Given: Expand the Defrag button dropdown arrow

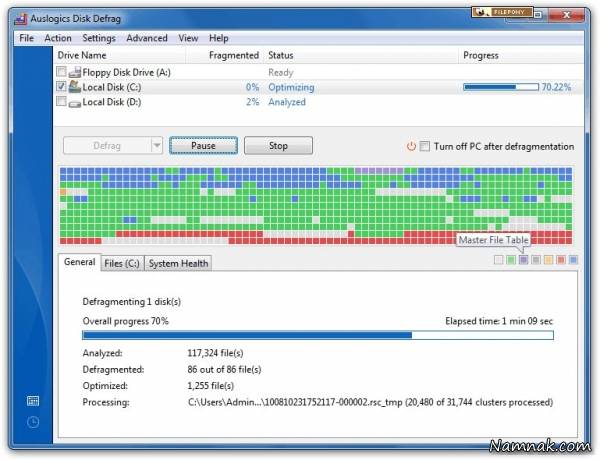Looking at the screenshot, I should click(156, 146).
